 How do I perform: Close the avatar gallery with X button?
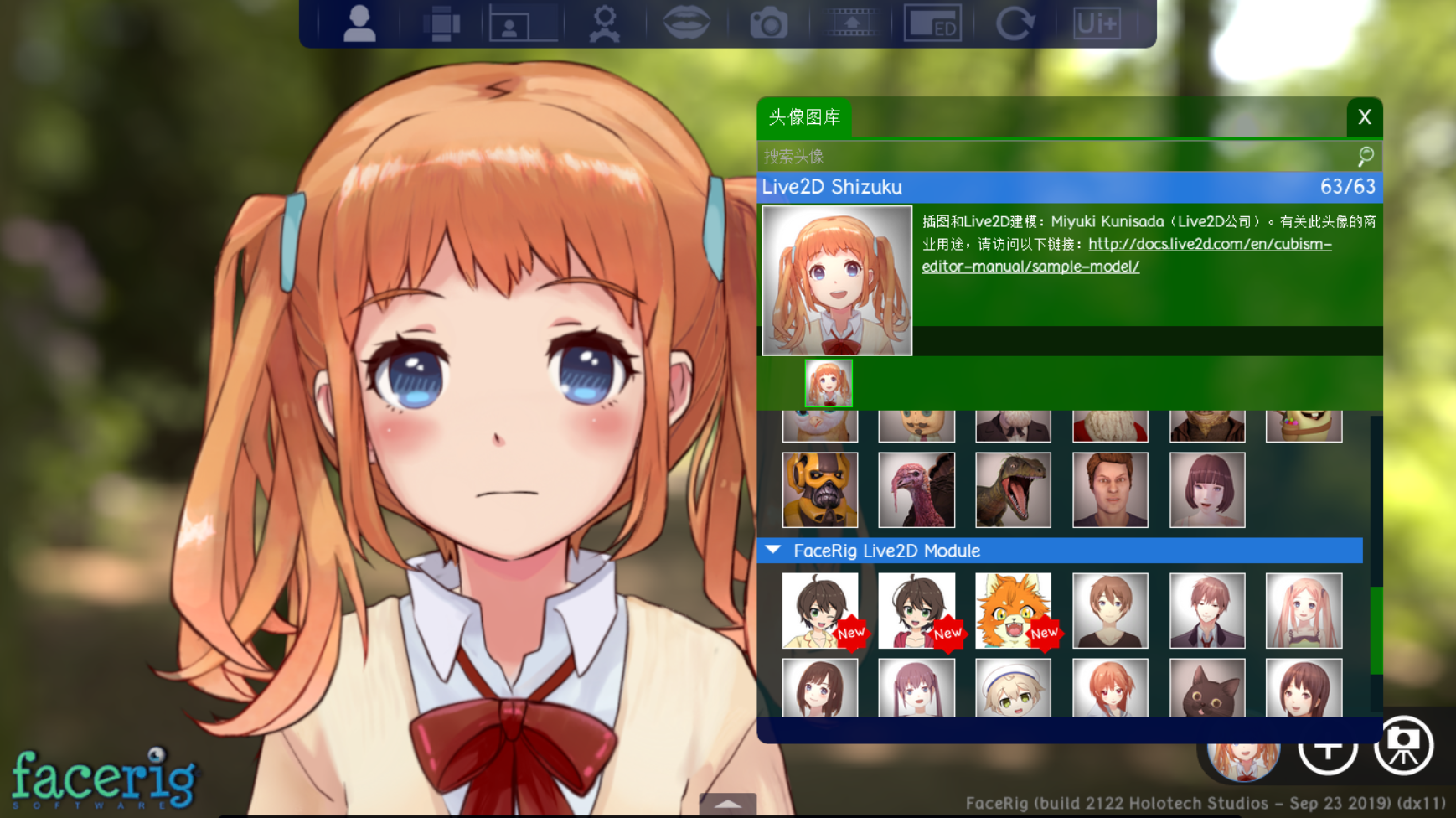(1364, 117)
